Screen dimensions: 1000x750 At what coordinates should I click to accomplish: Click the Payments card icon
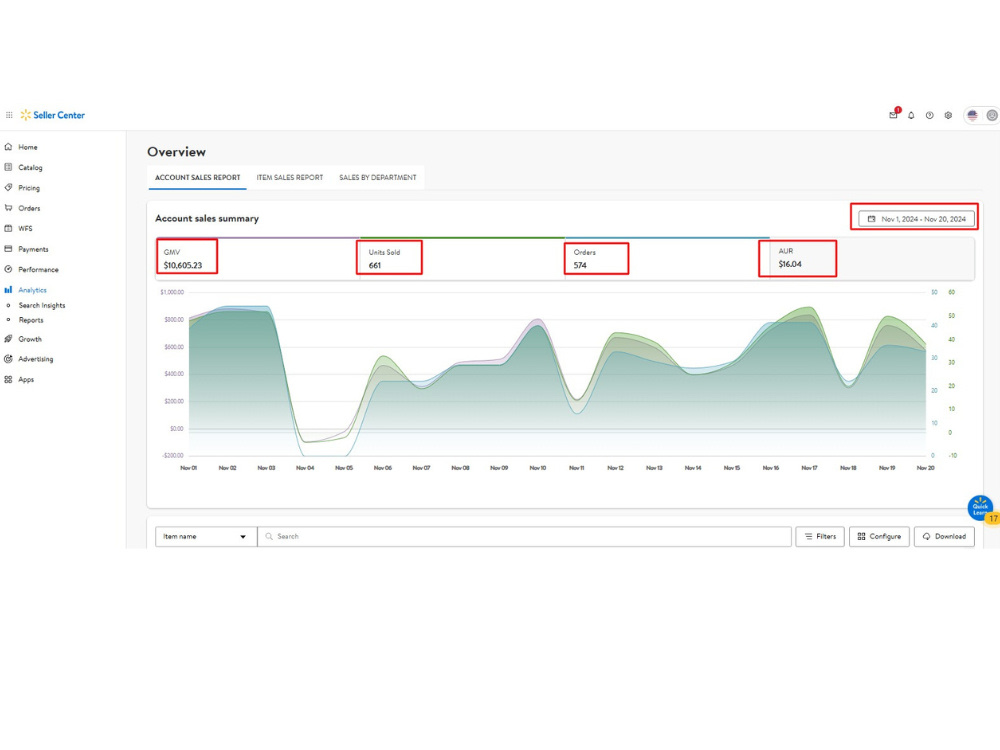click(x=8, y=249)
